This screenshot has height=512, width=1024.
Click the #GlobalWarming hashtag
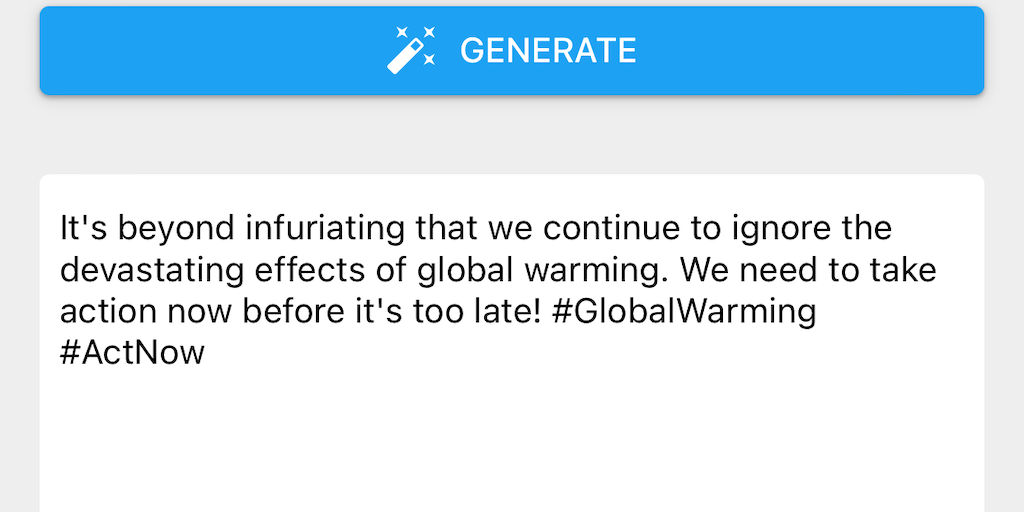point(683,312)
